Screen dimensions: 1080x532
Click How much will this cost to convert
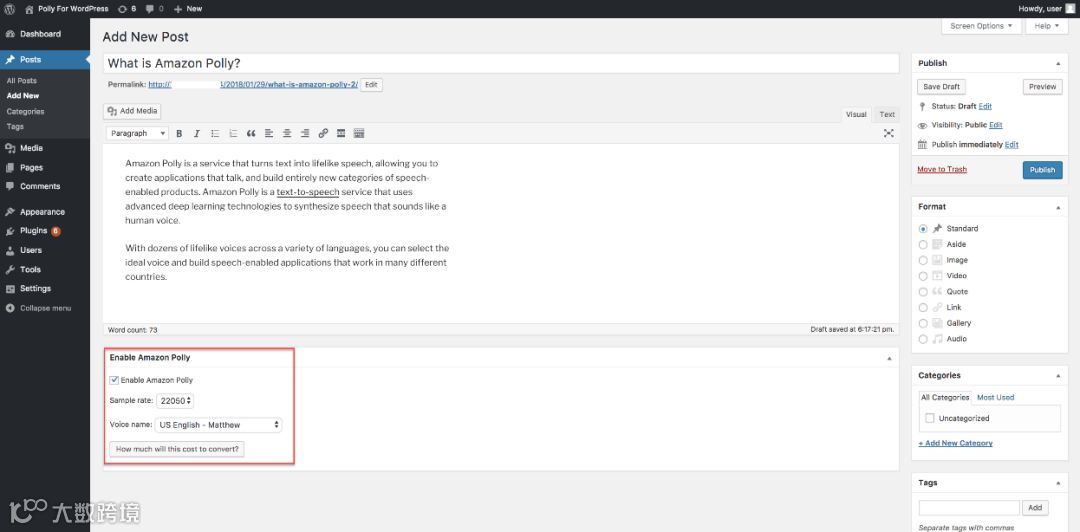tap(177, 449)
